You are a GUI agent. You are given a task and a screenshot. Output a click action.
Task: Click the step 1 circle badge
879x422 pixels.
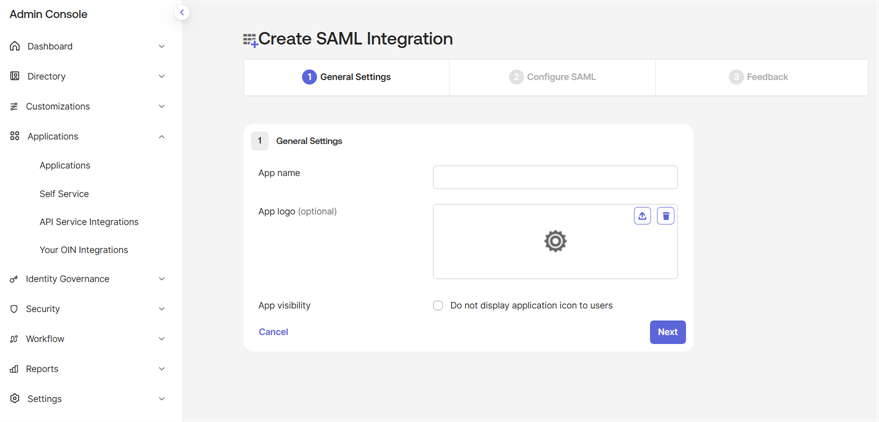coord(309,77)
